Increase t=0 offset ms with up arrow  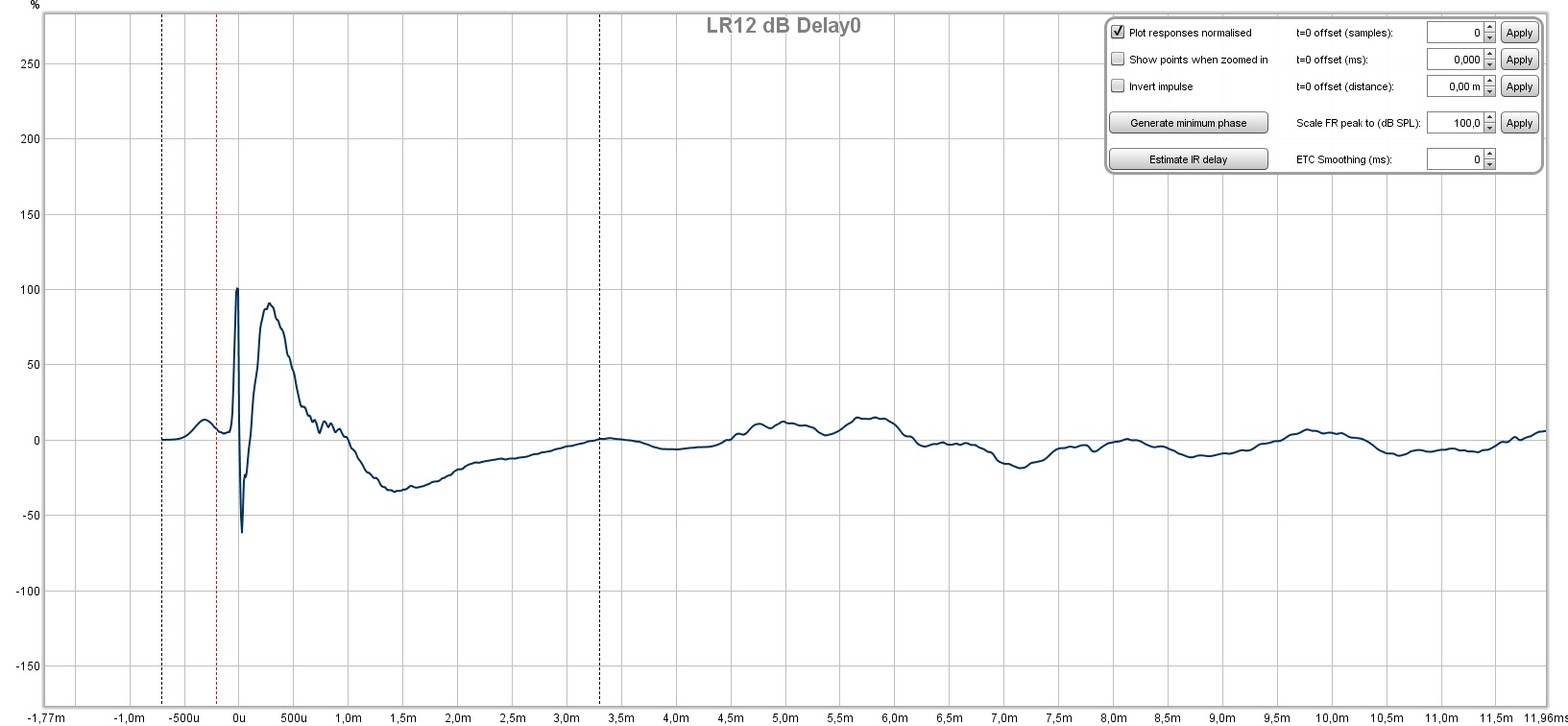pos(1489,55)
